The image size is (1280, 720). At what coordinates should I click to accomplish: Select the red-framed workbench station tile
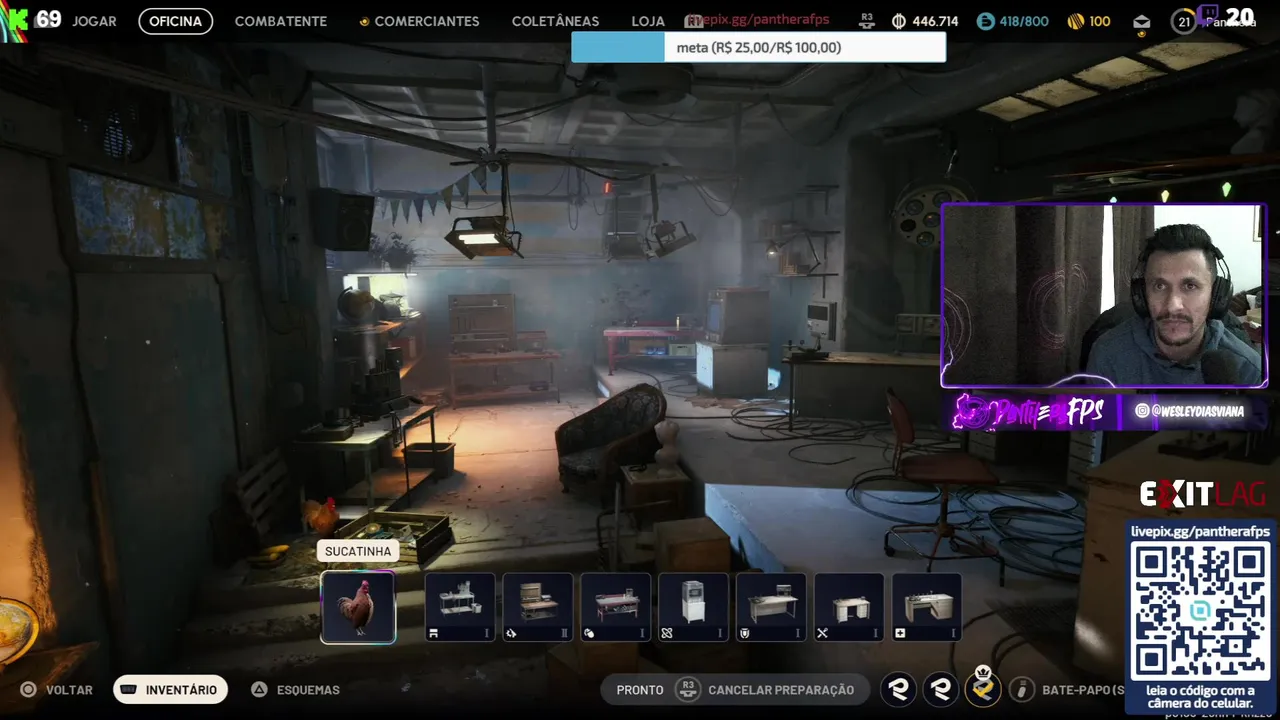616,607
